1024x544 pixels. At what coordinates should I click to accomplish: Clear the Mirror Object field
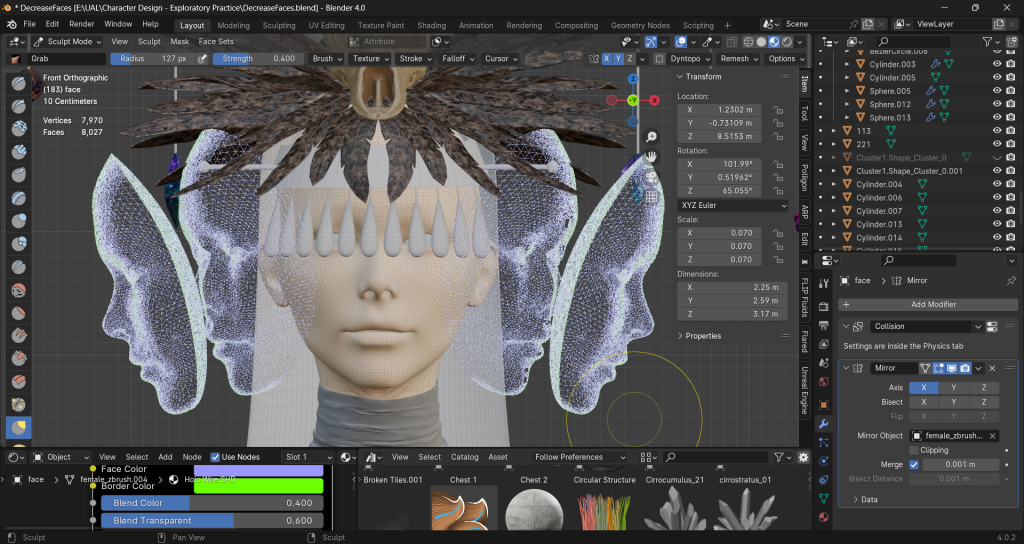[x=992, y=436]
